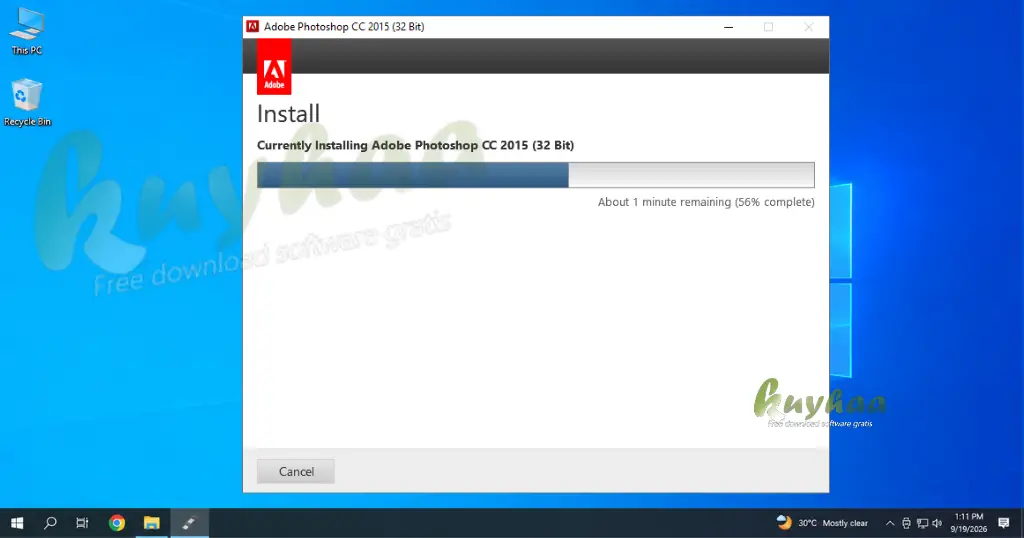Select the running installer taskbar icon
Screen dimensions: 1024x538
coord(189,523)
